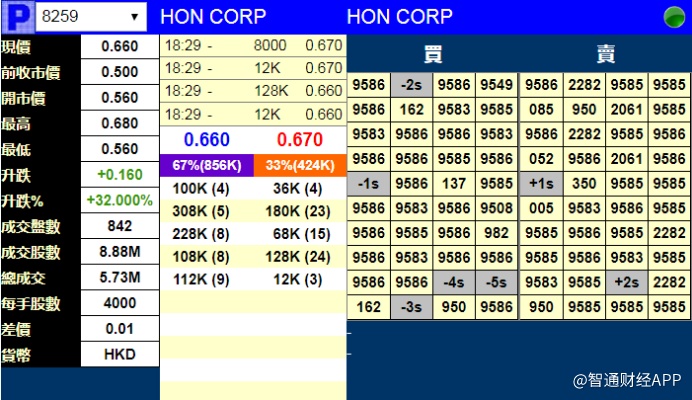Image resolution: width=692 pixels, height=400 pixels.
Task: Select the 總成交 value 5.73M
Action: (x=120, y=277)
